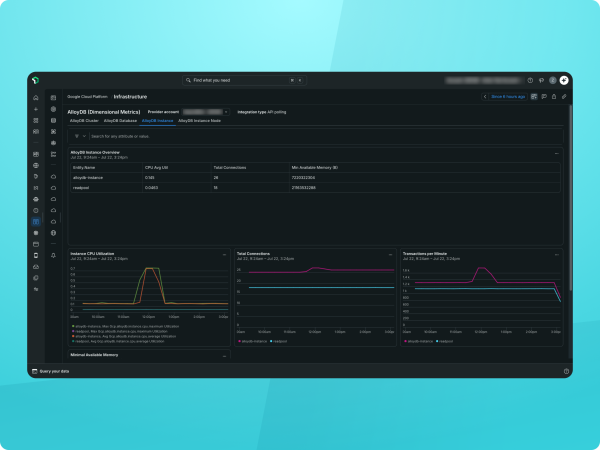600x450 pixels.
Task: Click the feedback speech icon in top bar
Action: (541, 80)
